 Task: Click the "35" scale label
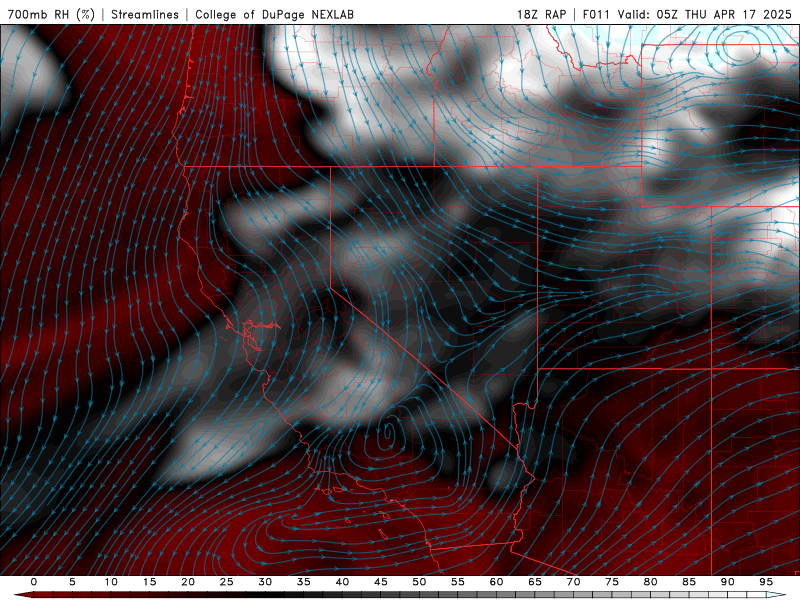tap(304, 582)
